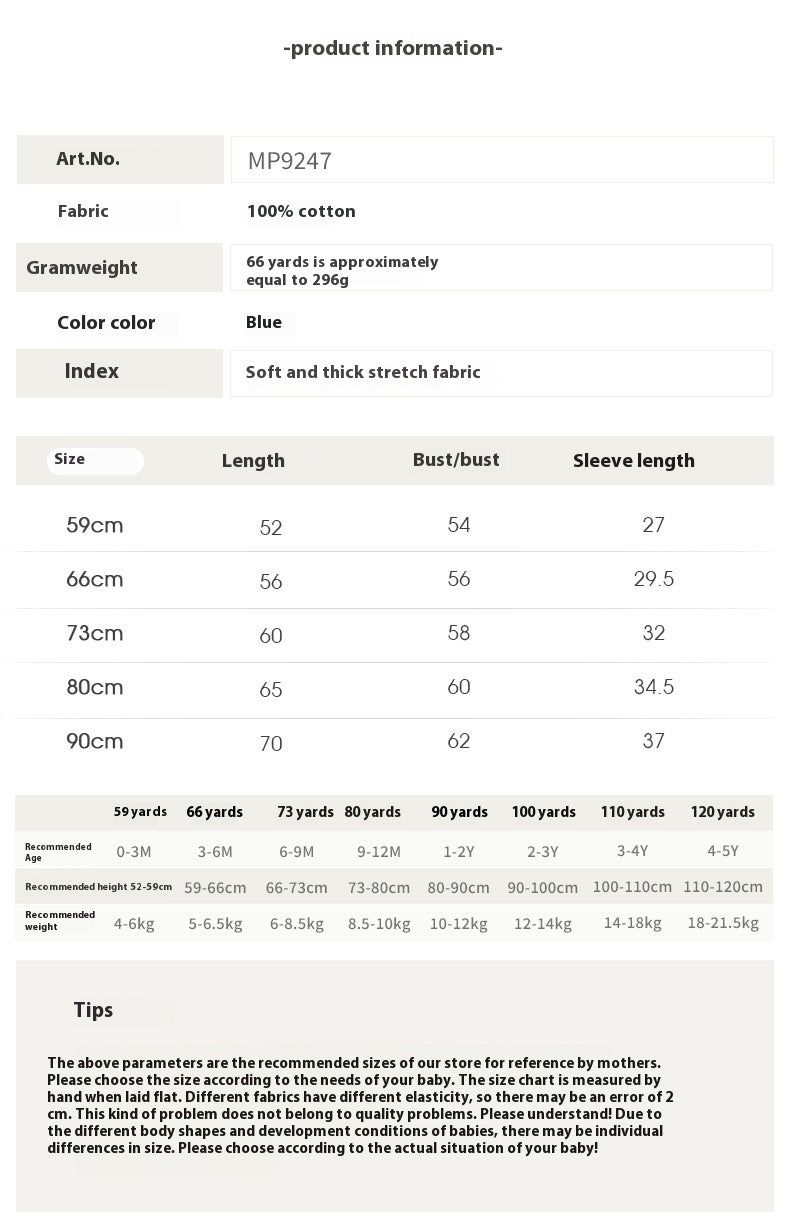Click the MP9247 article number field
This screenshot has height=1223, width=790.
(x=501, y=160)
